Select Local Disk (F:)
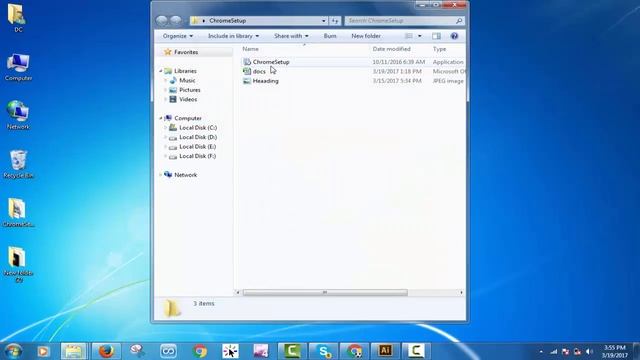This screenshot has height=360, width=640. click(198, 156)
